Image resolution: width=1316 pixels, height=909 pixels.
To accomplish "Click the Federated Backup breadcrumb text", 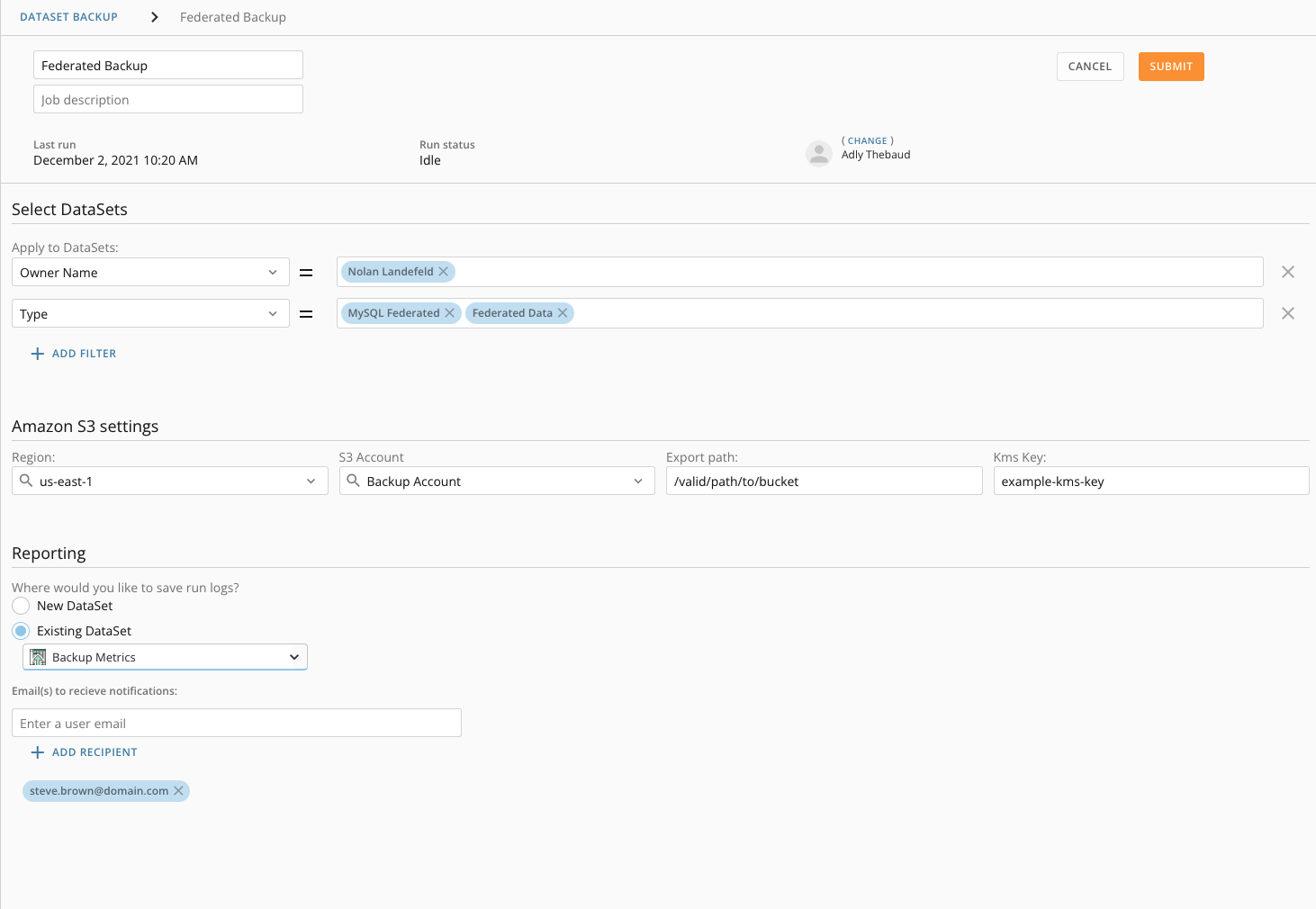I will click(233, 17).
